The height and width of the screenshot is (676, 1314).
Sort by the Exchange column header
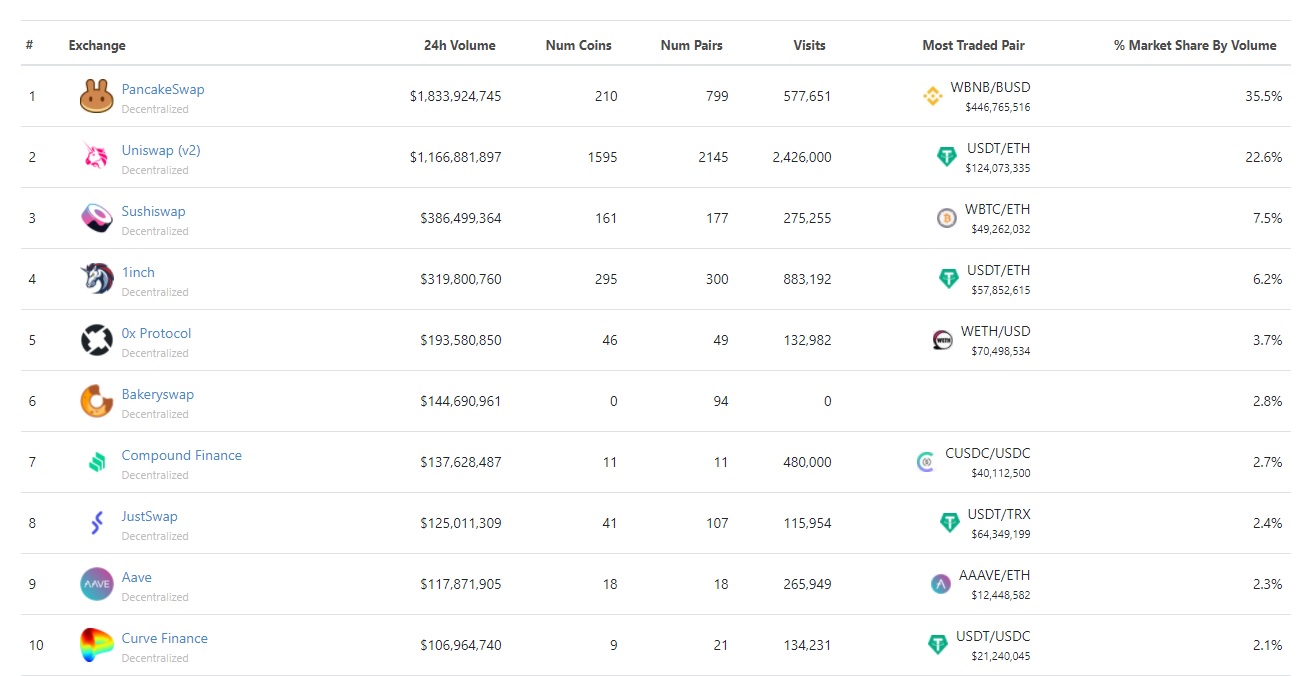click(x=97, y=45)
